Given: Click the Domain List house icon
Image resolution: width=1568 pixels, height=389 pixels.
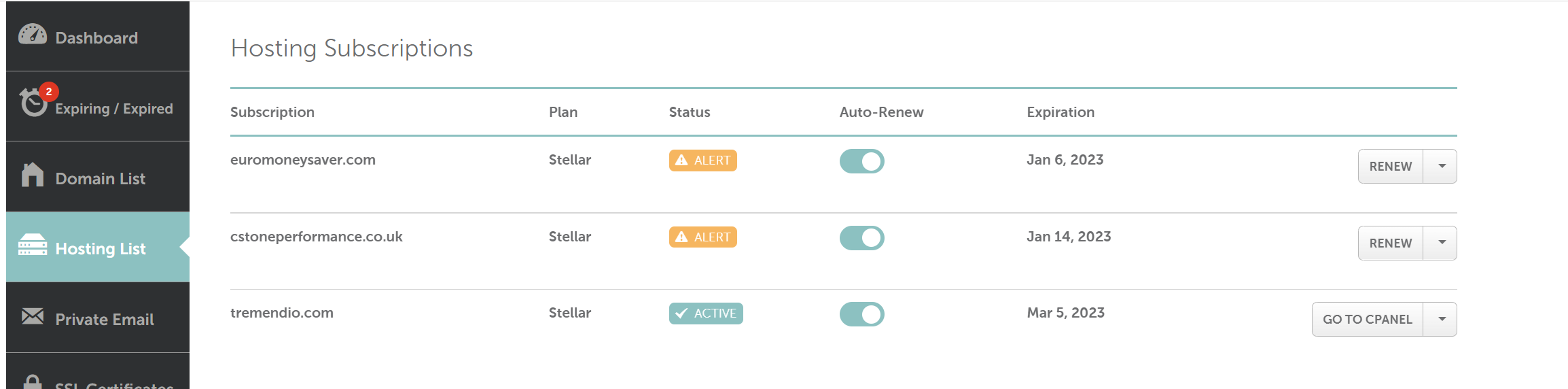Looking at the screenshot, I should 33,175.
